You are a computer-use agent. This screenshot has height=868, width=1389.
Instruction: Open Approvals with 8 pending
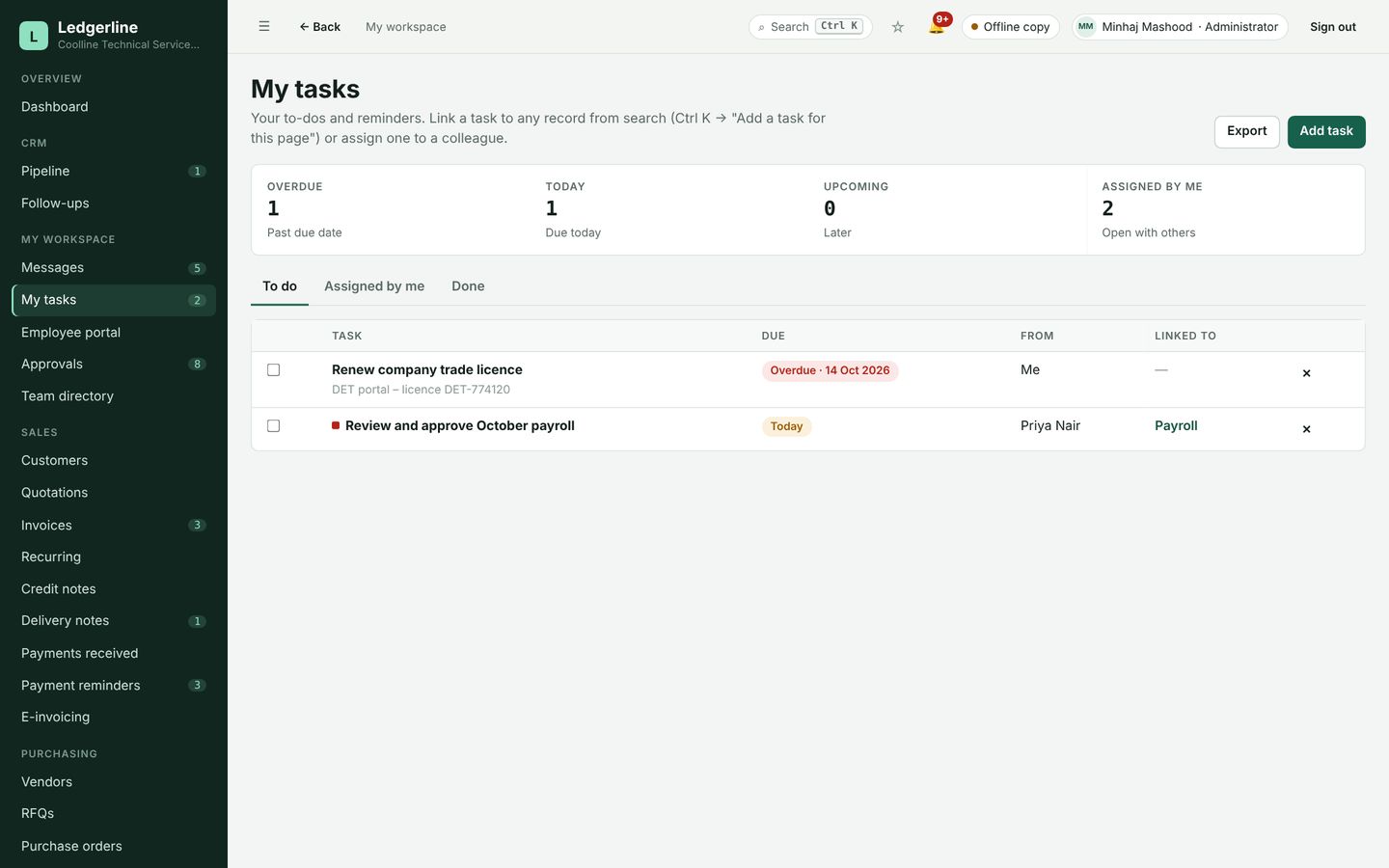114,365
